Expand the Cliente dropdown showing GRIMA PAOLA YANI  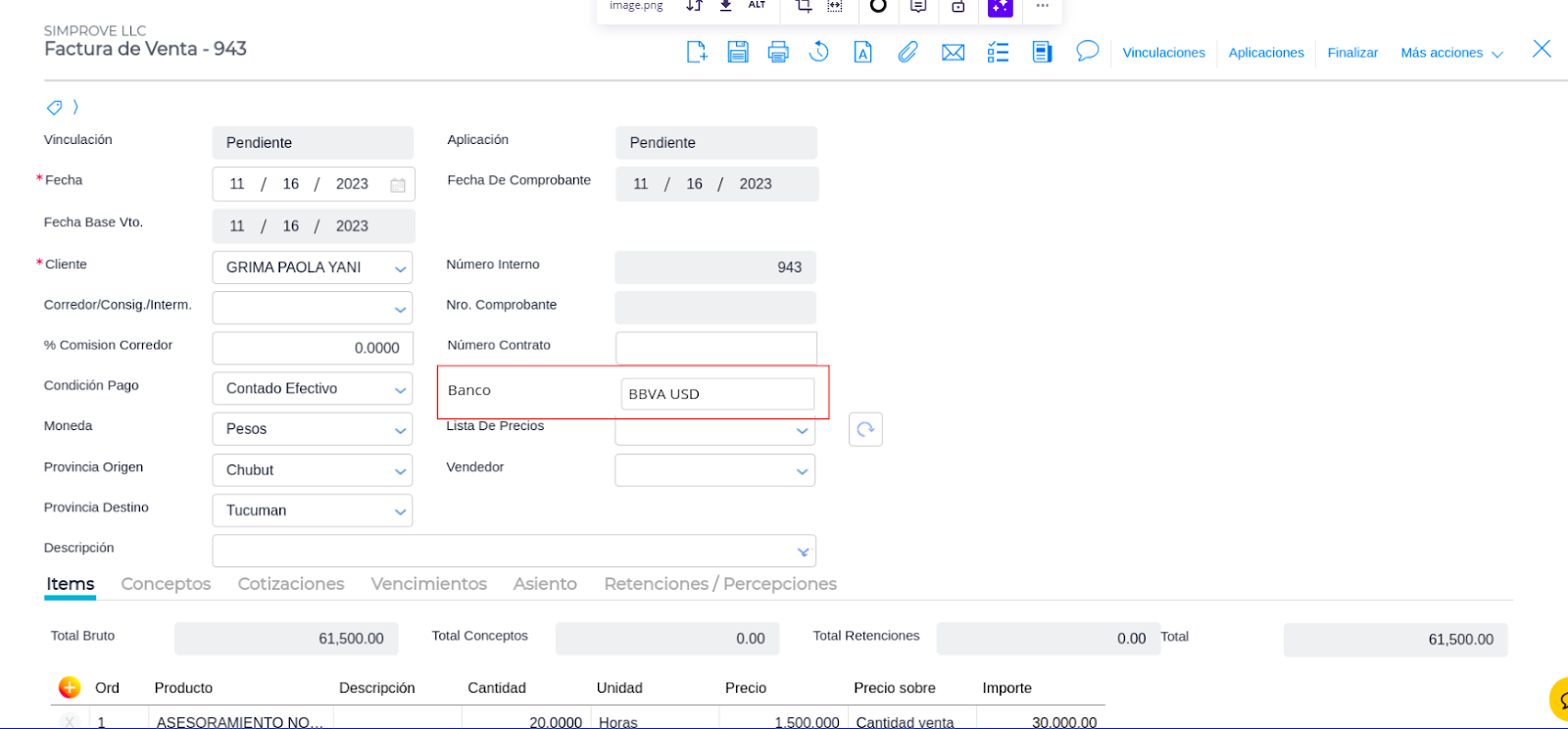click(400, 267)
